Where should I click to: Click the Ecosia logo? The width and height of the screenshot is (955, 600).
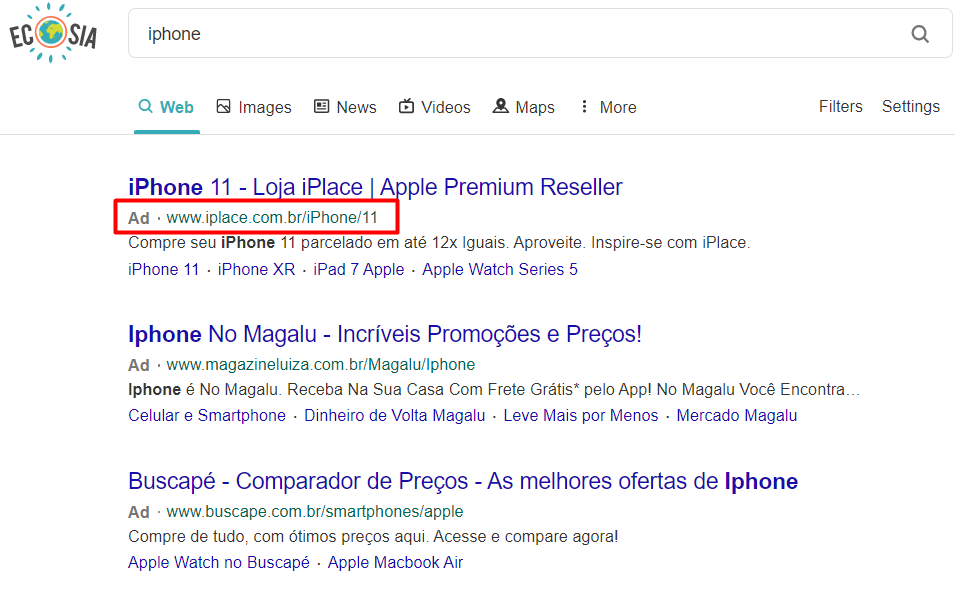[52, 33]
